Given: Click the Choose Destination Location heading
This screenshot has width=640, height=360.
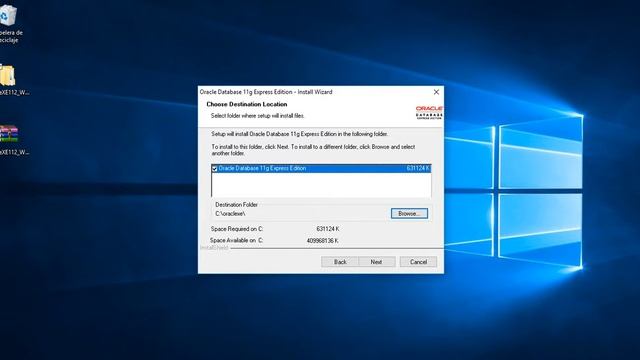Looking at the screenshot, I should point(247,104).
